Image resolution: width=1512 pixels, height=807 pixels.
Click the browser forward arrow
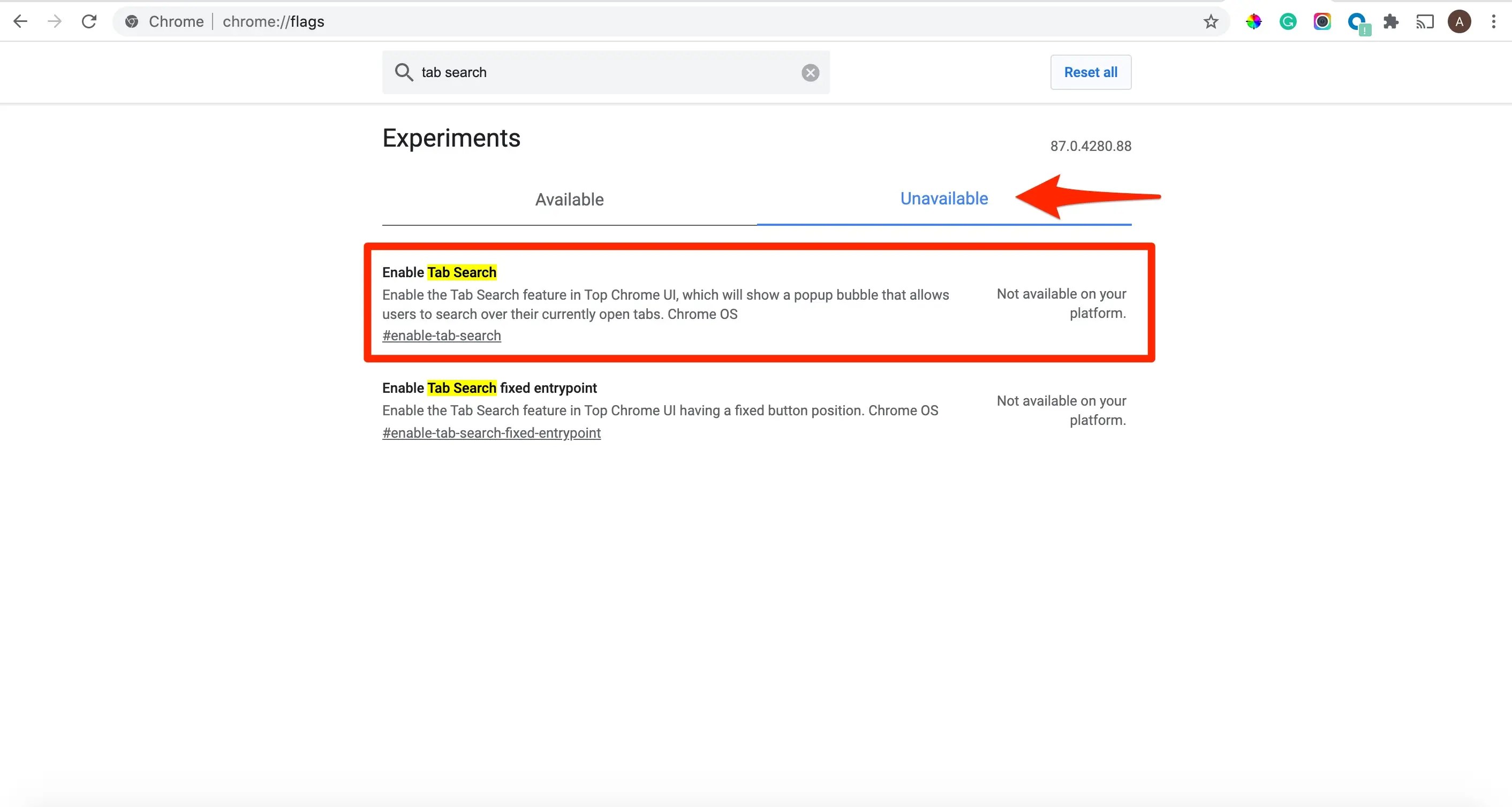tap(55, 22)
